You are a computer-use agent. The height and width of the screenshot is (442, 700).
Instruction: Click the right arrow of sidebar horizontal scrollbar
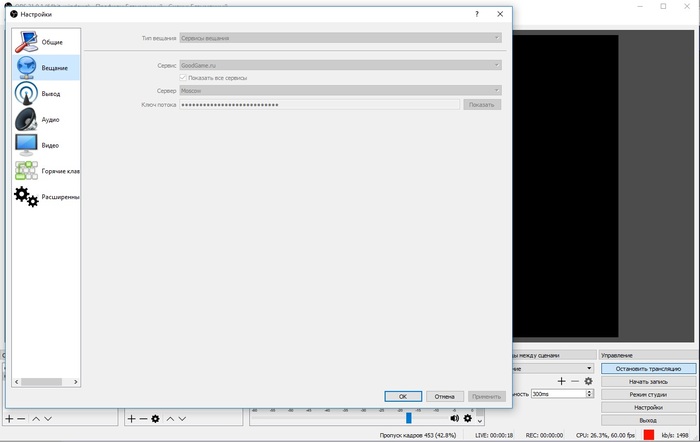(x=75, y=382)
